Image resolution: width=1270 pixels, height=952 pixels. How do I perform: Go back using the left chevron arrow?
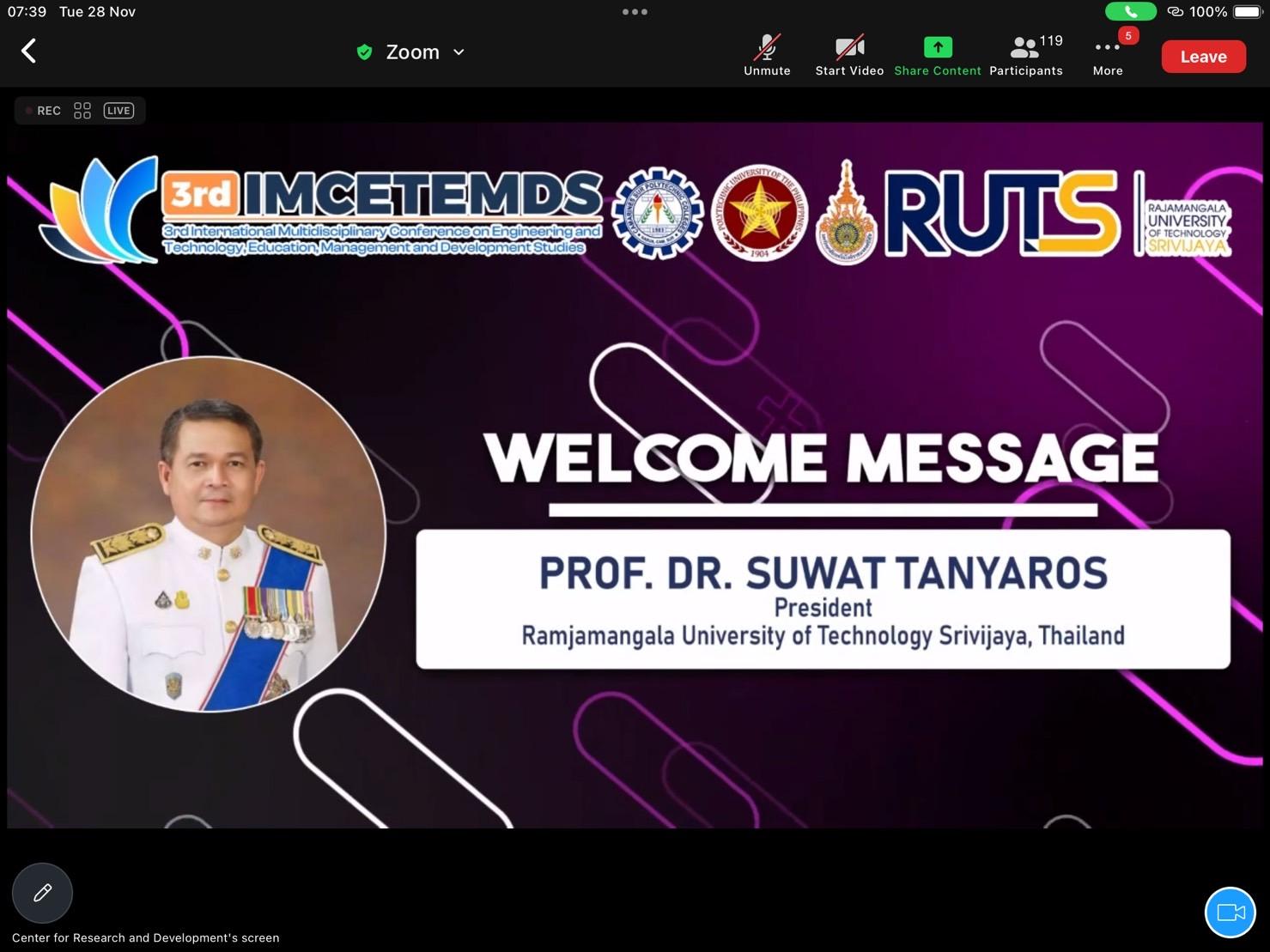coord(28,52)
